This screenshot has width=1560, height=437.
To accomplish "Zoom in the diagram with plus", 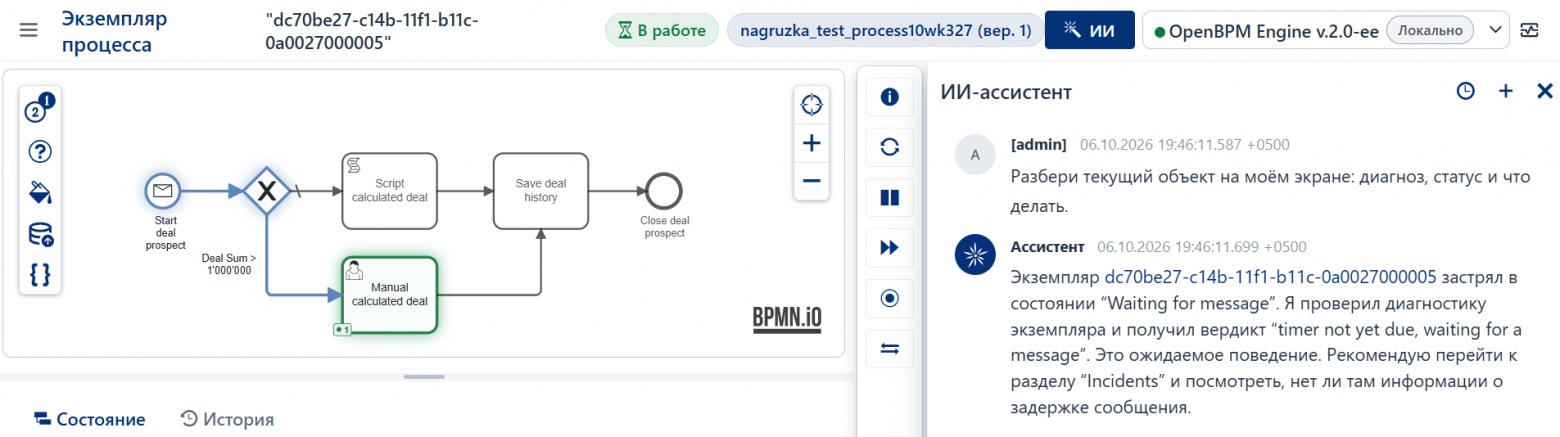I will click(812, 143).
